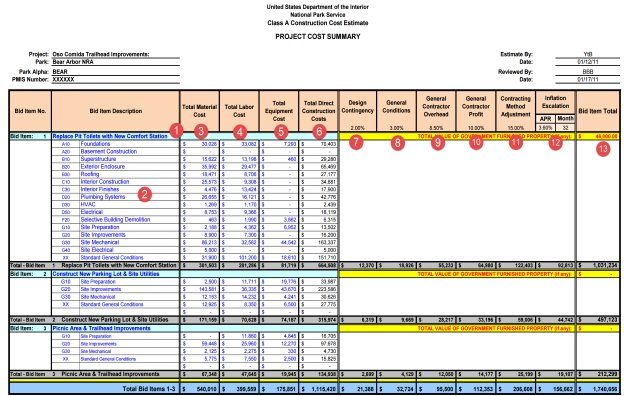Image resolution: width=624 pixels, height=396 pixels.
Task: Click the 10.00% contractor profit rate
Action: [x=476, y=128]
